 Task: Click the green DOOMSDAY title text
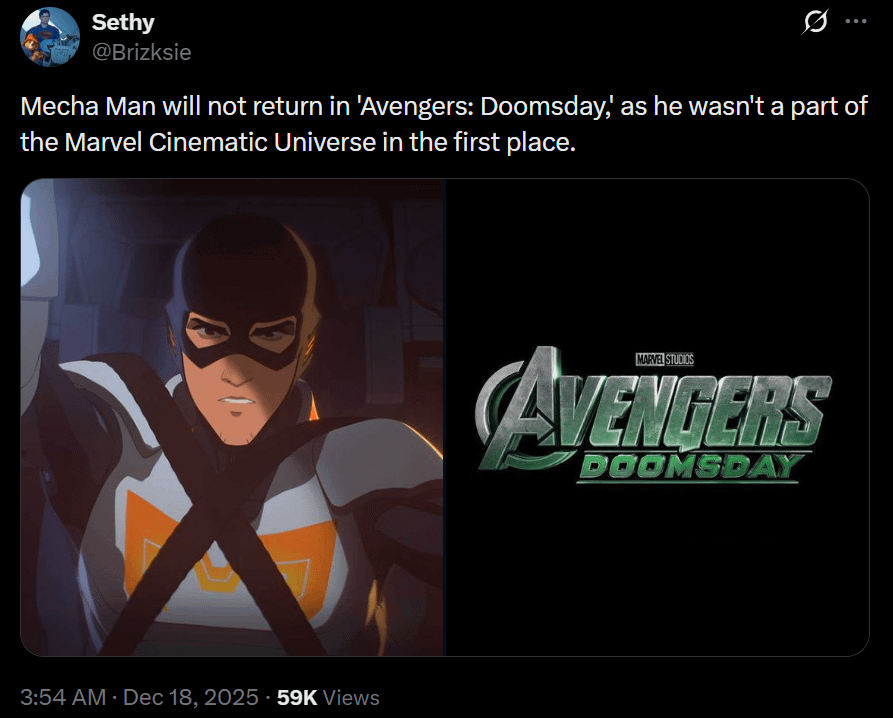[692, 467]
